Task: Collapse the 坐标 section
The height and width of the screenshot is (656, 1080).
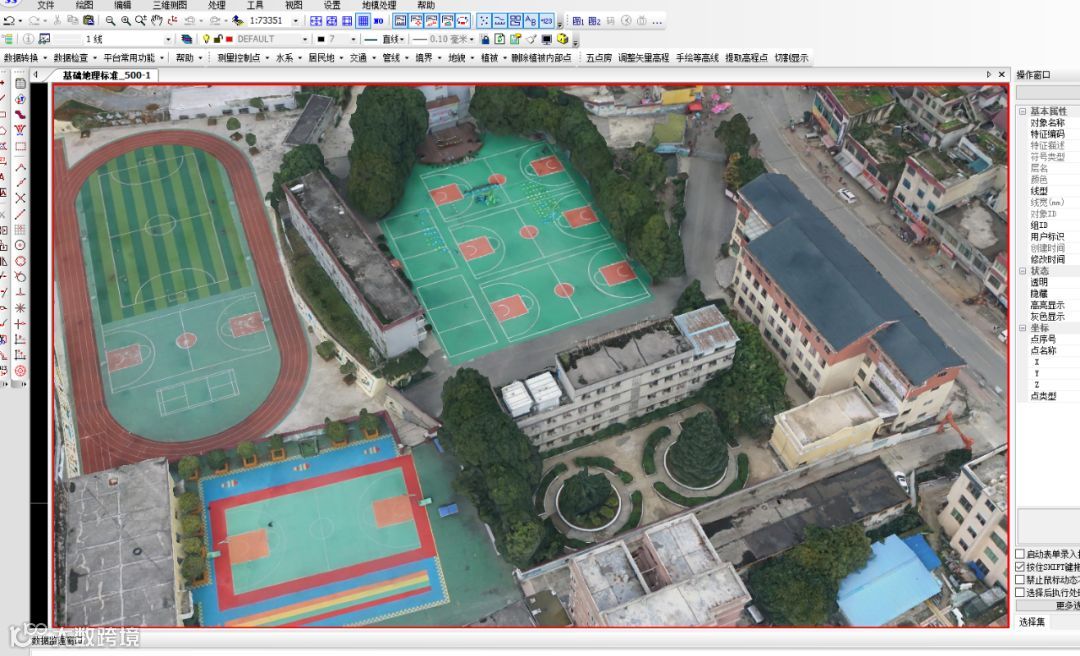Action: point(1023,328)
